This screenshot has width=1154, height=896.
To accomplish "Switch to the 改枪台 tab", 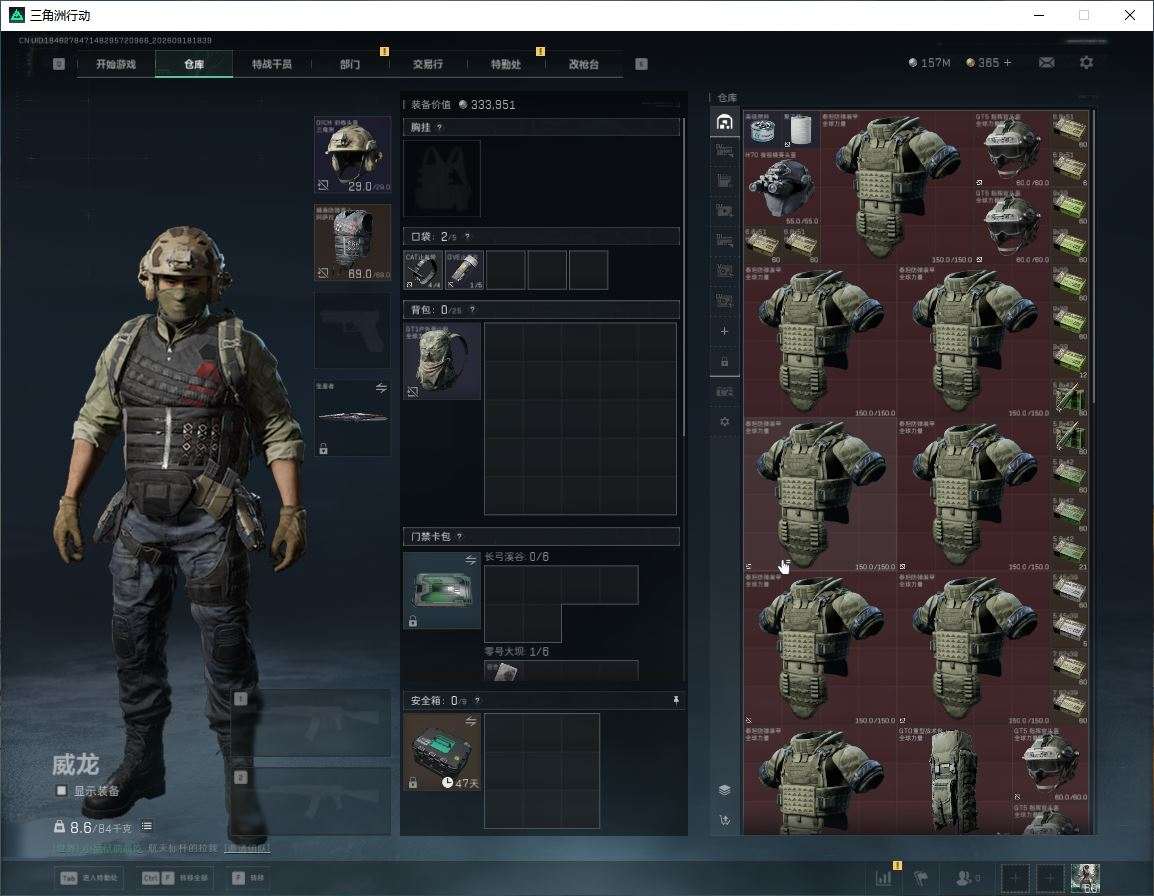I will point(584,64).
